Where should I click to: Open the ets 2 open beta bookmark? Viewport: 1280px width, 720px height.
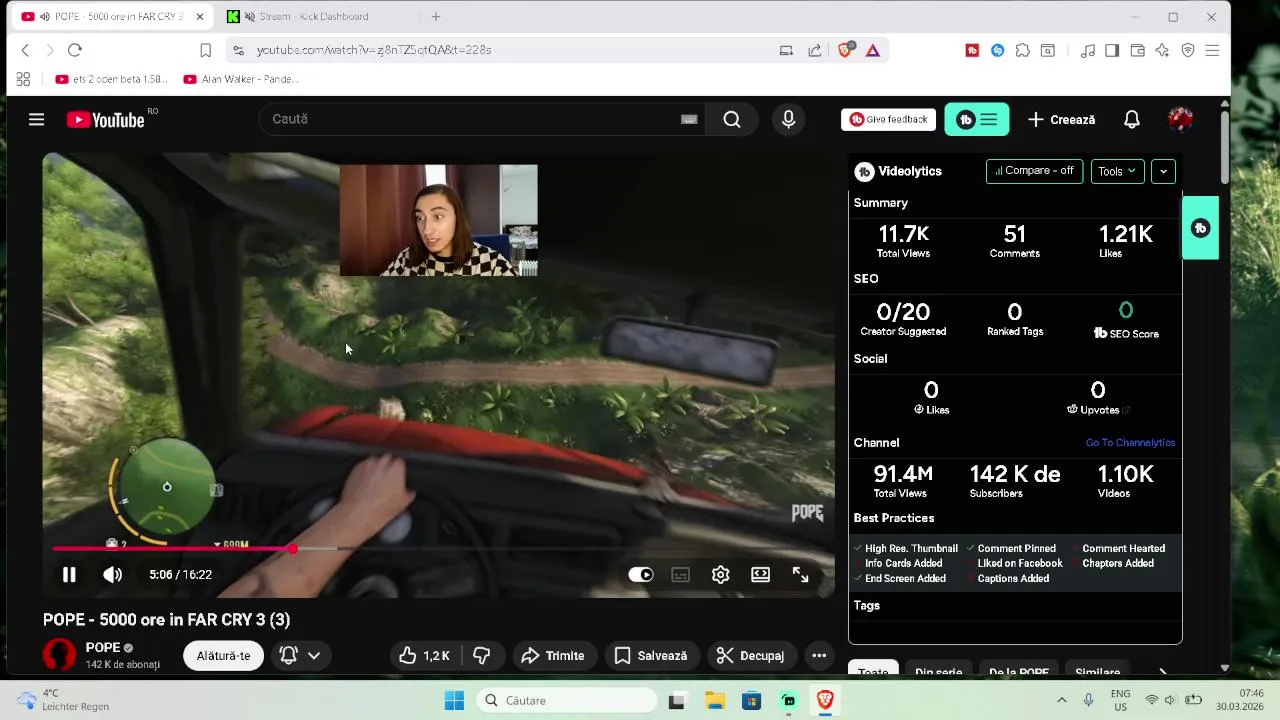[x=112, y=79]
